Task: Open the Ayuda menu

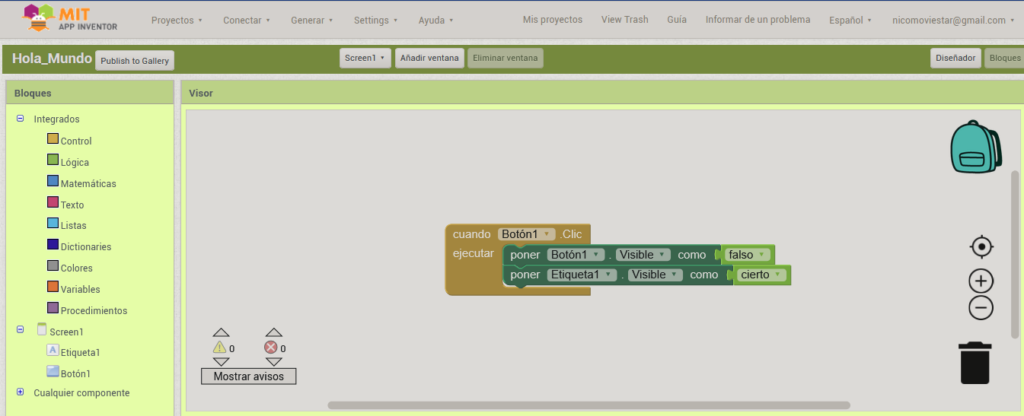Action: pyautogui.click(x=436, y=20)
